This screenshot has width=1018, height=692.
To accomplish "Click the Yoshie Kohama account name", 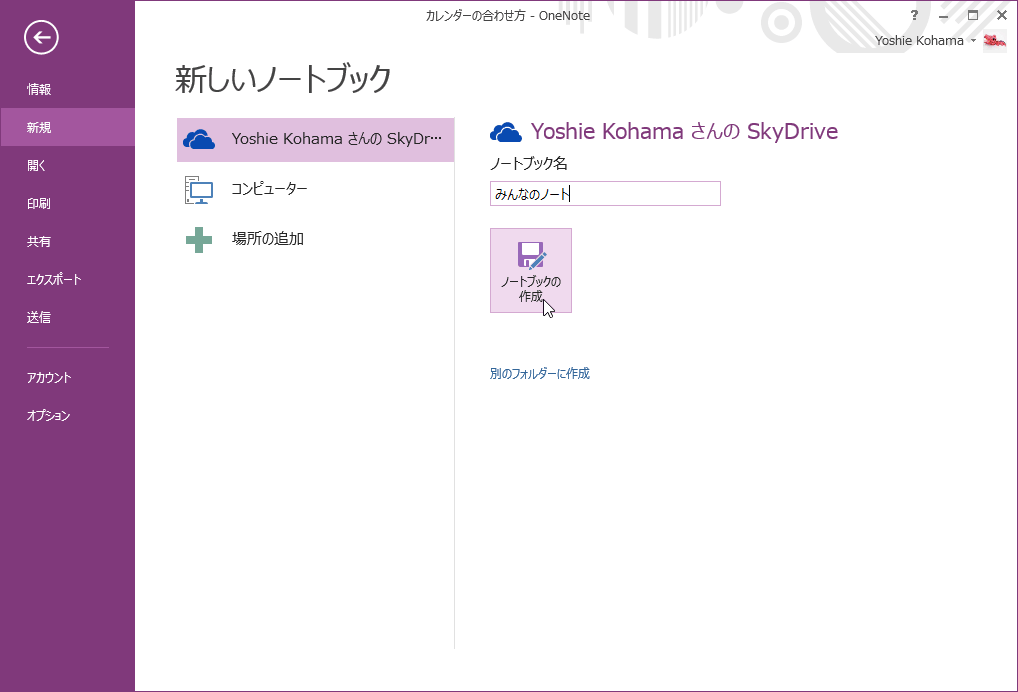I will pos(919,40).
